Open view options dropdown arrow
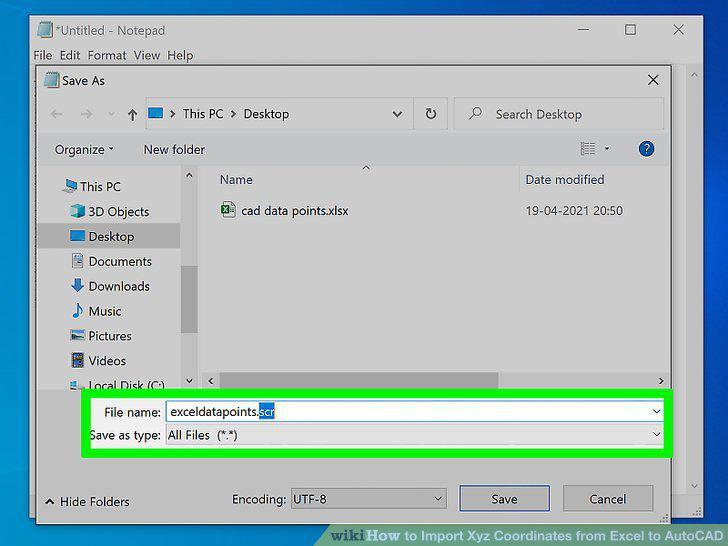Screen dimensions: 728x546 click(x=607, y=149)
